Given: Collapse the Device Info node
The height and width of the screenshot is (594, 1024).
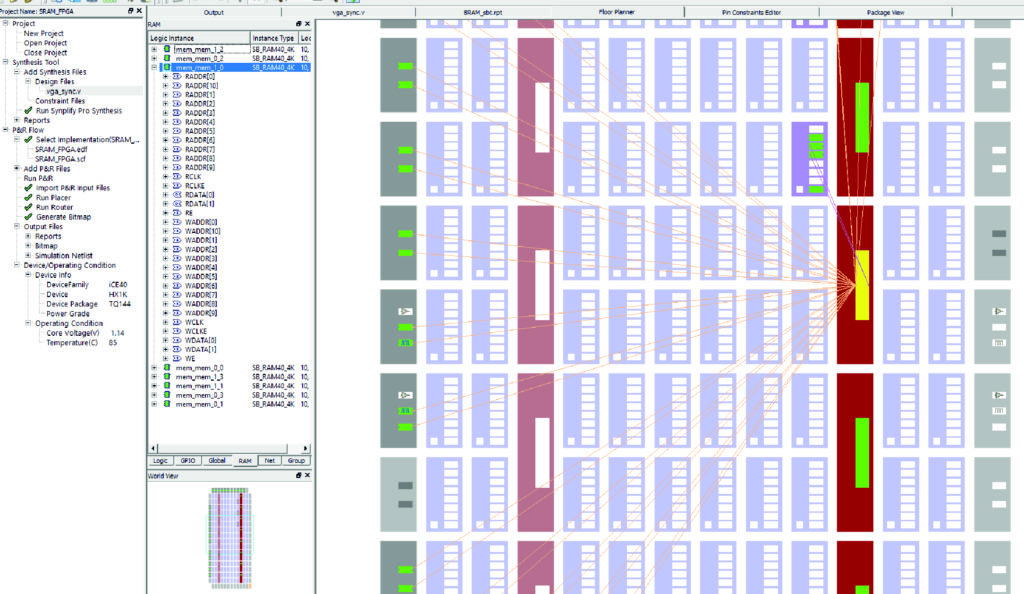Looking at the screenshot, I should click(28, 275).
